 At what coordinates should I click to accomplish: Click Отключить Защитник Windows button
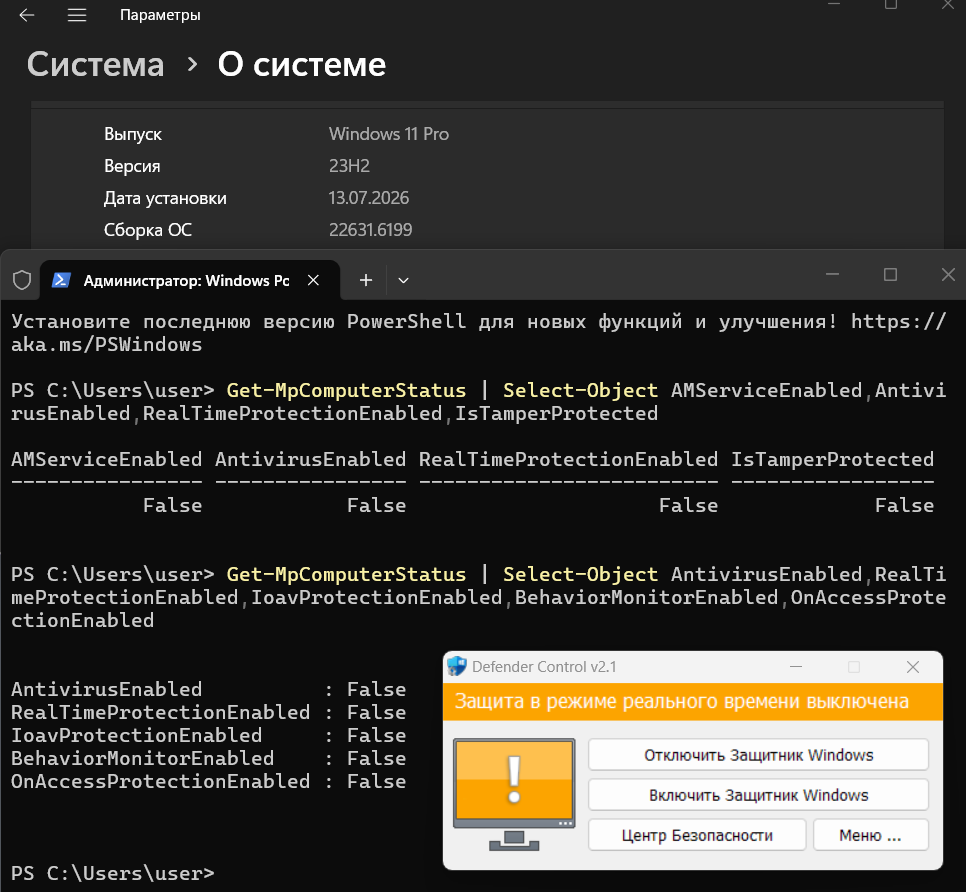pos(758,755)
